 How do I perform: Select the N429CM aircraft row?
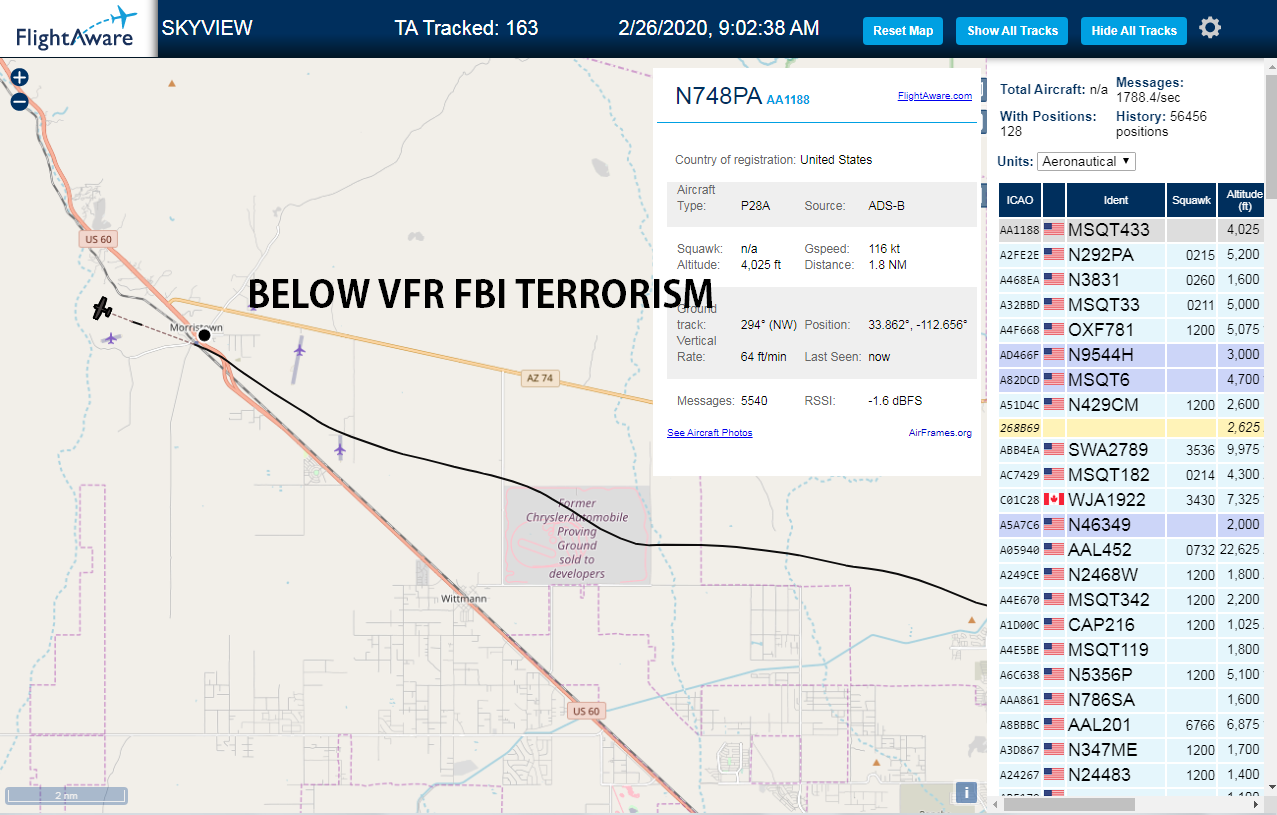click(x=1132, y=405)
